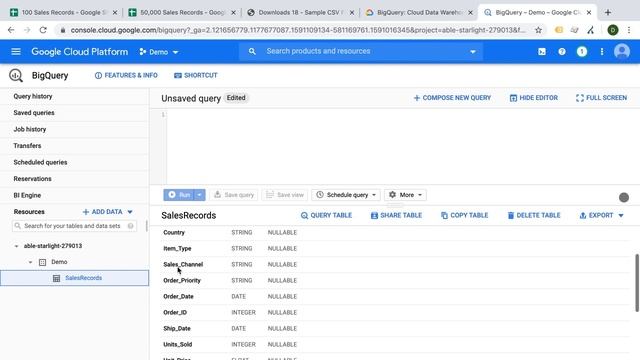Click the Run query button

[179, 195]
